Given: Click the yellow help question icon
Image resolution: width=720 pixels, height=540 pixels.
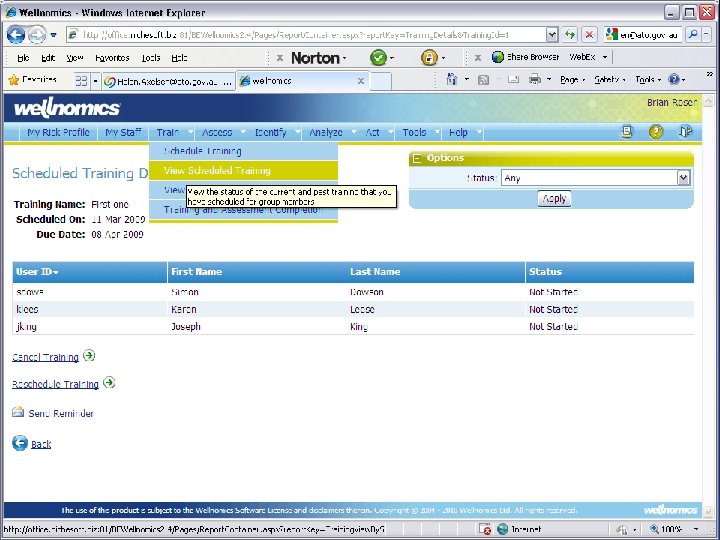Looking at the screenshot, I should pyautogui.click(x=656, y=132).
